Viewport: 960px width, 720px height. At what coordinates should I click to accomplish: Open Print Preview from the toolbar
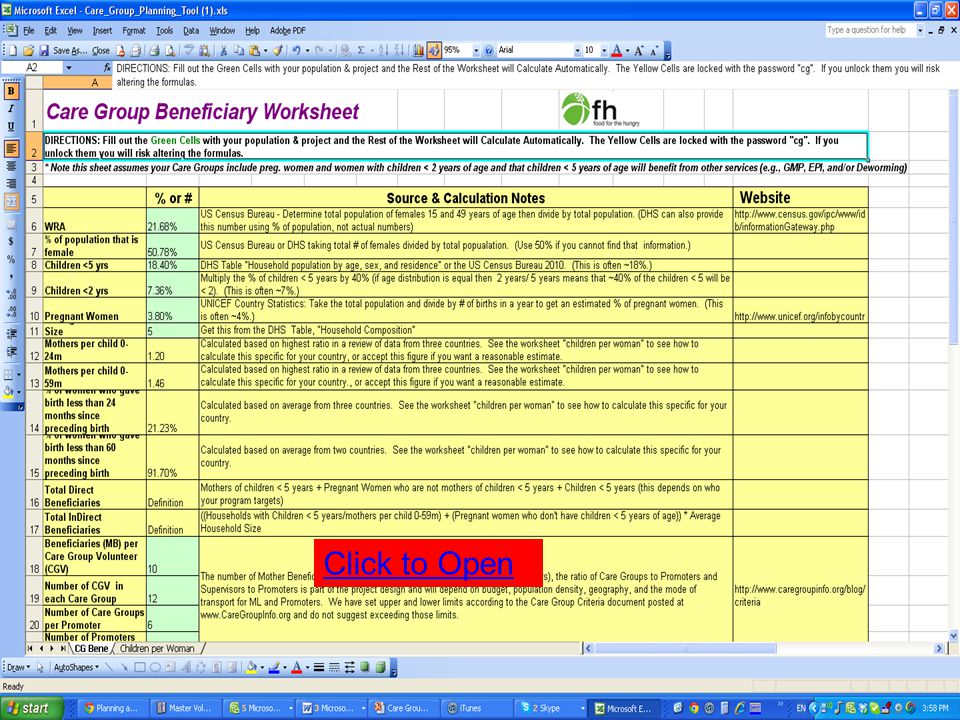click(170, 50)
